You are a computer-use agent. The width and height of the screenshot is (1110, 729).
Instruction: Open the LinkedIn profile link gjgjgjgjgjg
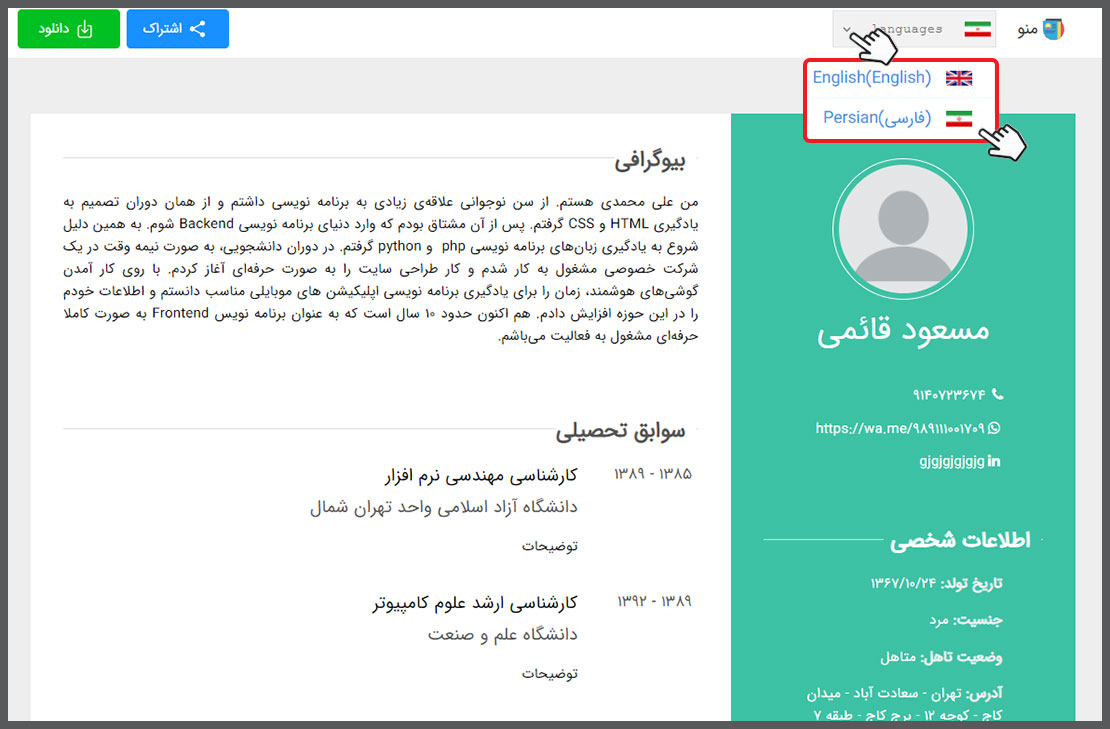pos(951,461)
